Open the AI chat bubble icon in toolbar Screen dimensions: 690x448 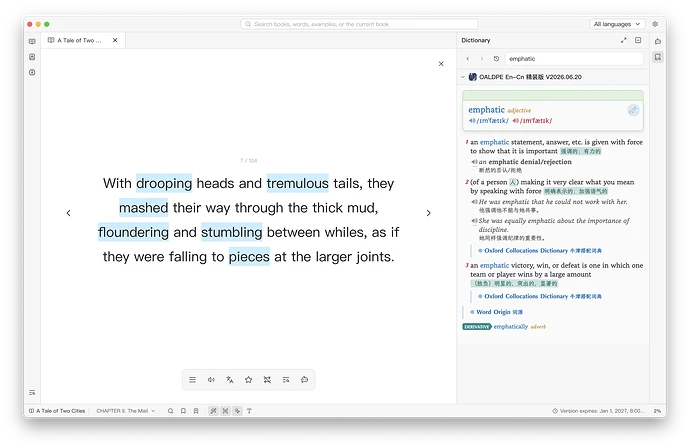pyautogui.click(x=305, y=380)
